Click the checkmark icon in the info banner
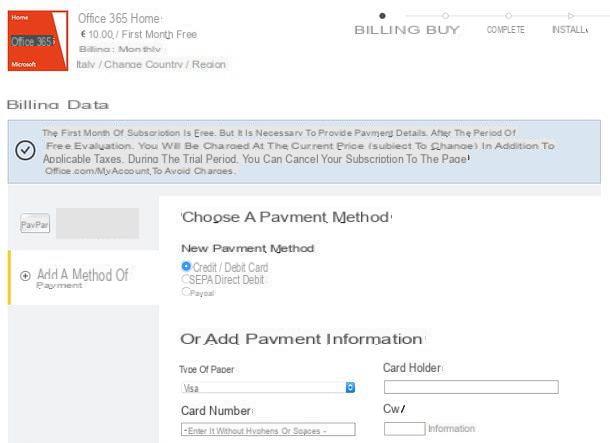 pos(25,150)
